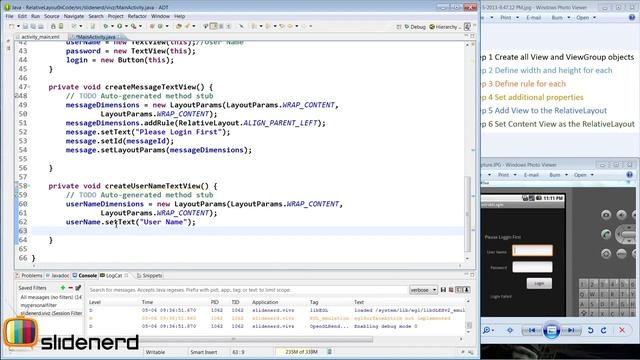Rotate photo clockwise in Photo Viewer
The width and height of the screenshot is (640, 360).
coord(604,330)
